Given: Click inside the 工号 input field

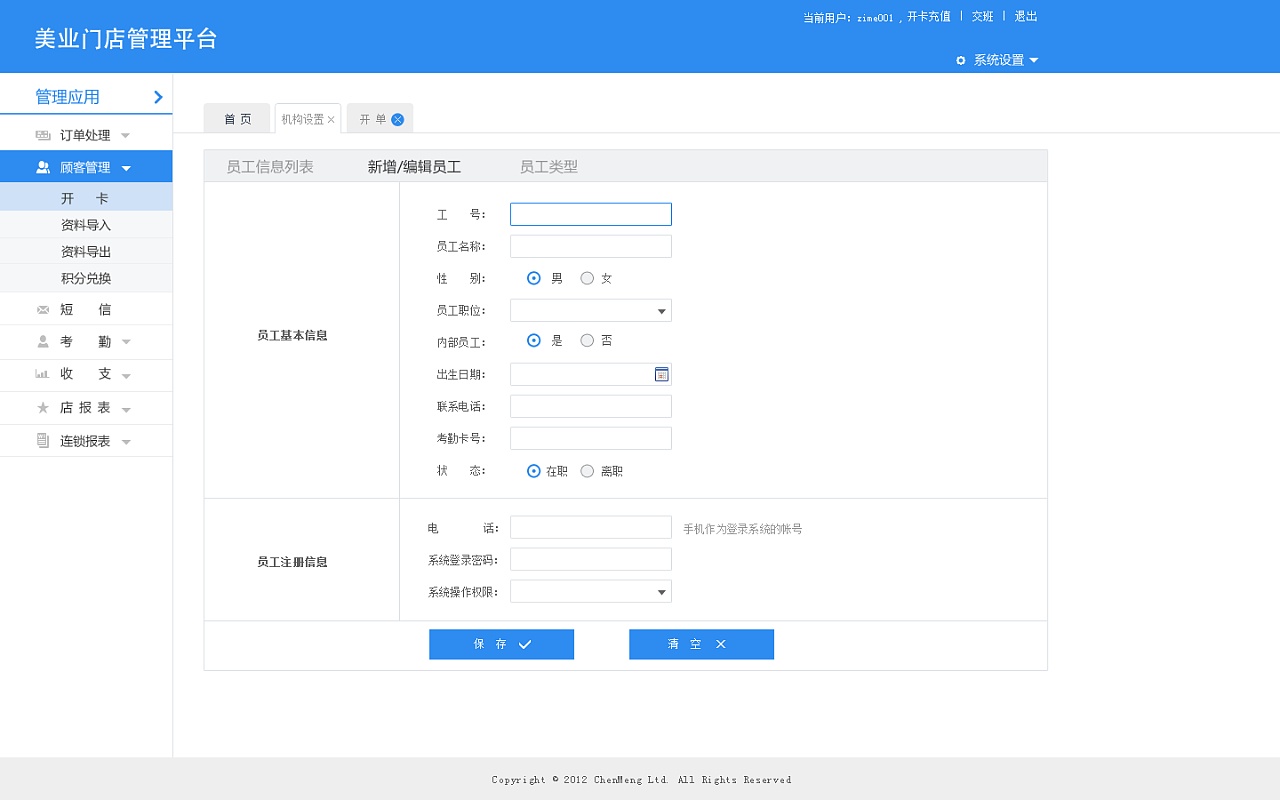Looking at the screenshot, I should [590, 214].
